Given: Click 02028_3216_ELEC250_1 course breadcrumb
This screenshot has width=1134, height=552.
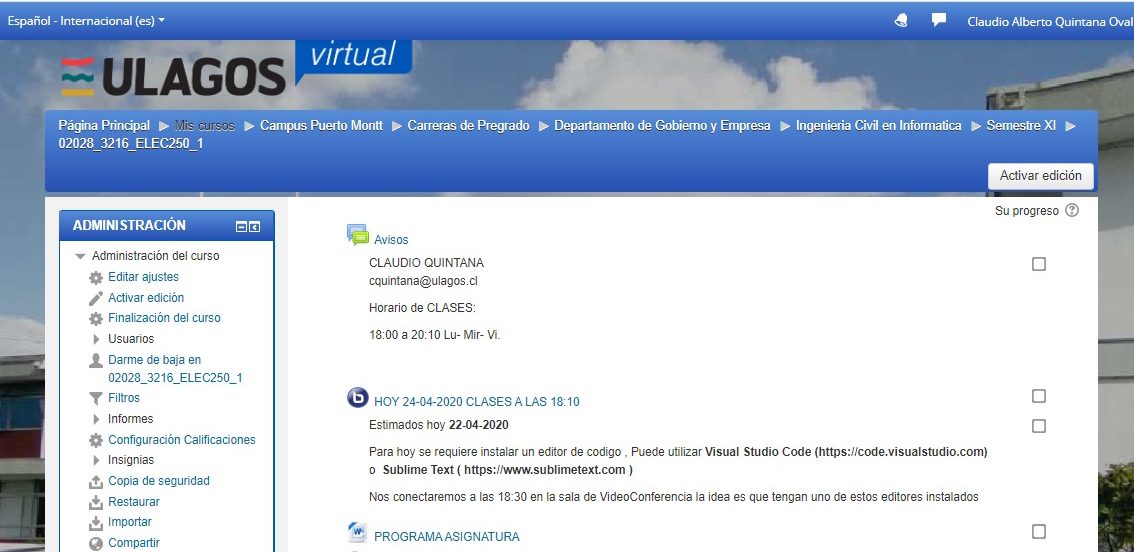Looking at the screenshot, I should 131,143.
